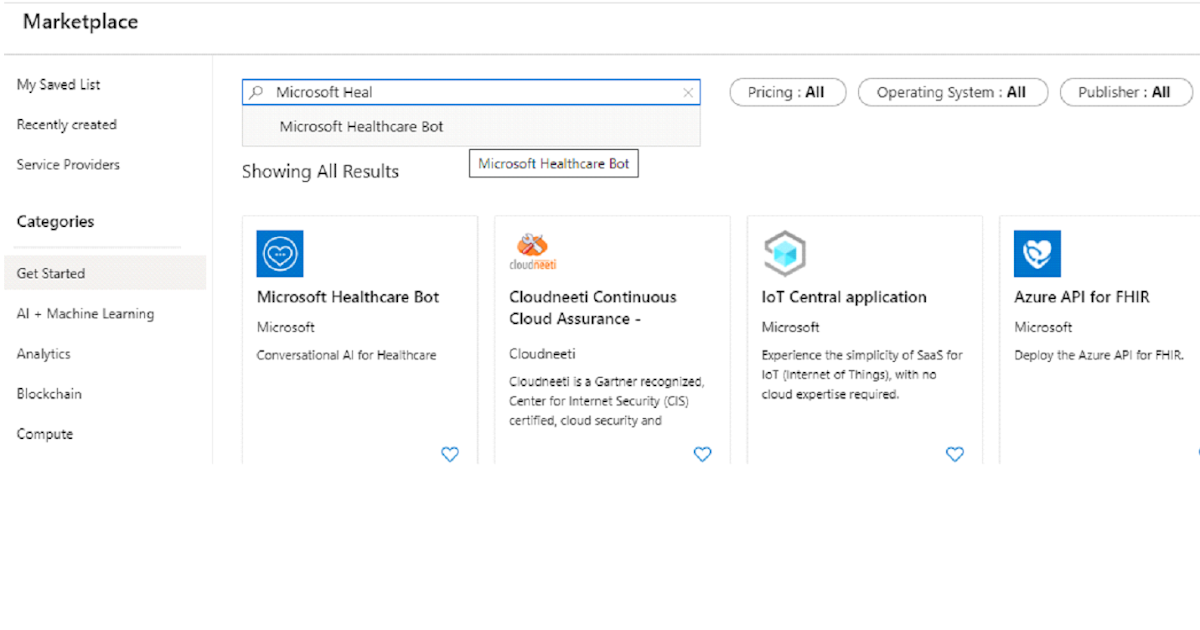Go to Service Providers
The height and width of the screenshot is (630, 1200).
tap(68, 165)
